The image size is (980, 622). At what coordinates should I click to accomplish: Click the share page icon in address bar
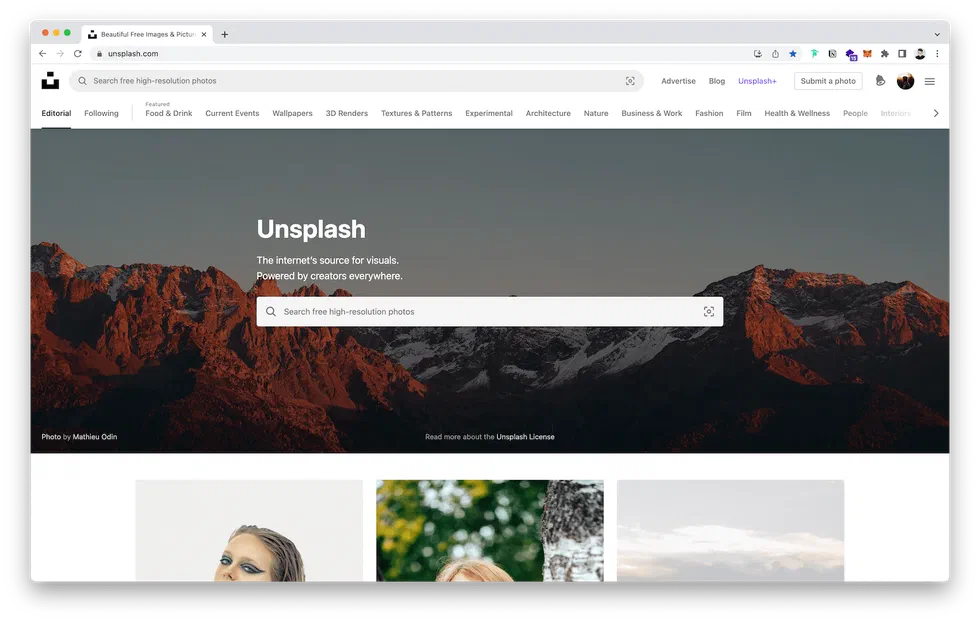[775, 54]
